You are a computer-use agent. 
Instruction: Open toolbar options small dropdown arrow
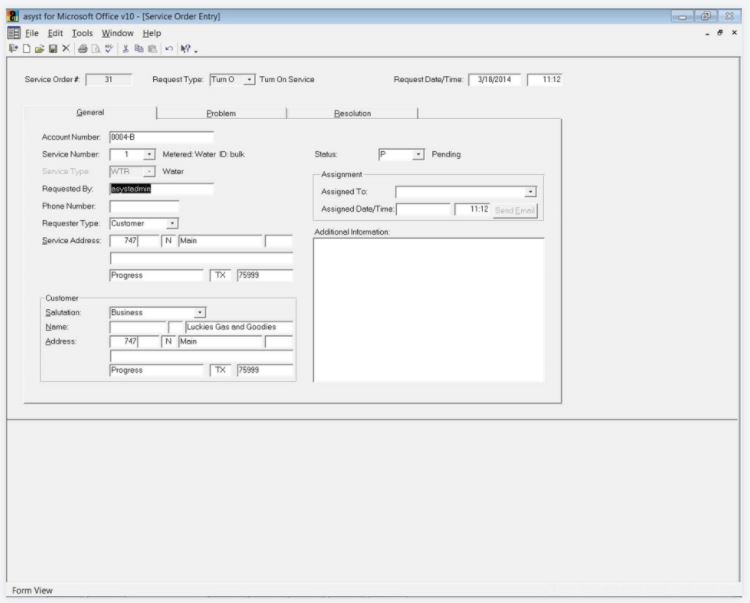click(x=196, y=51)
